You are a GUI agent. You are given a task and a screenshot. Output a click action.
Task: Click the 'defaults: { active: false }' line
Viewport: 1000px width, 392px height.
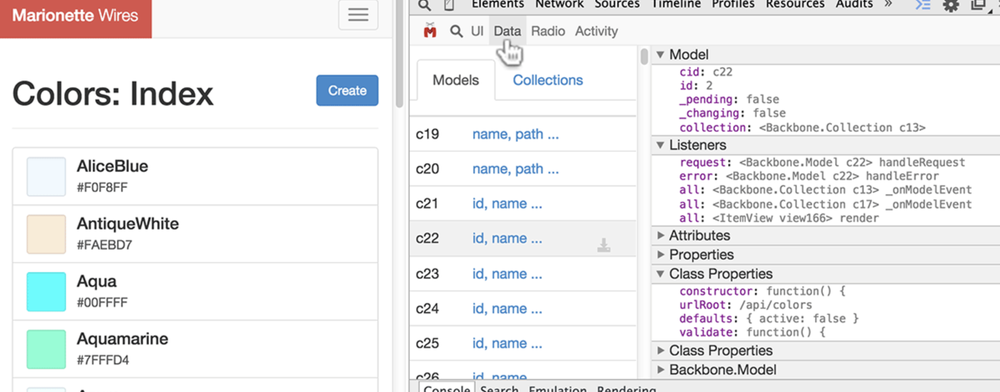pos(769,318)
